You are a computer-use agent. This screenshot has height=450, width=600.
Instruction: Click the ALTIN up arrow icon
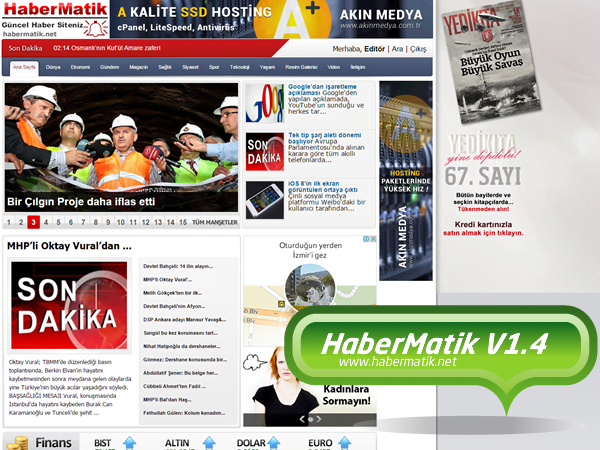[x=209, y=443]
